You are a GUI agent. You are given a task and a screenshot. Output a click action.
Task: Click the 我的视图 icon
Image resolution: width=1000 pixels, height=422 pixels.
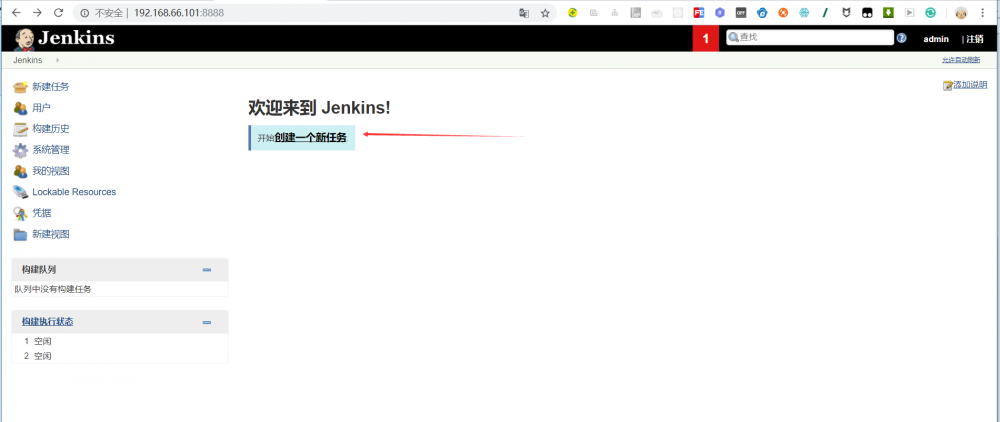[20, 171]
